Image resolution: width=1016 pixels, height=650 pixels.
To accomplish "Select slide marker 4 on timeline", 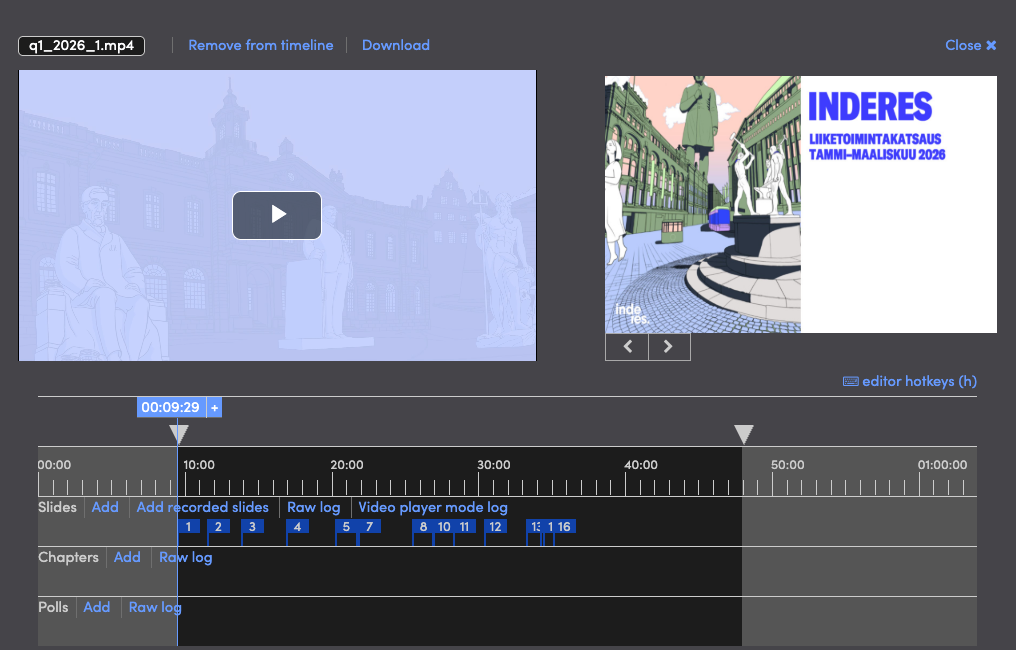I will pos(297,527).
